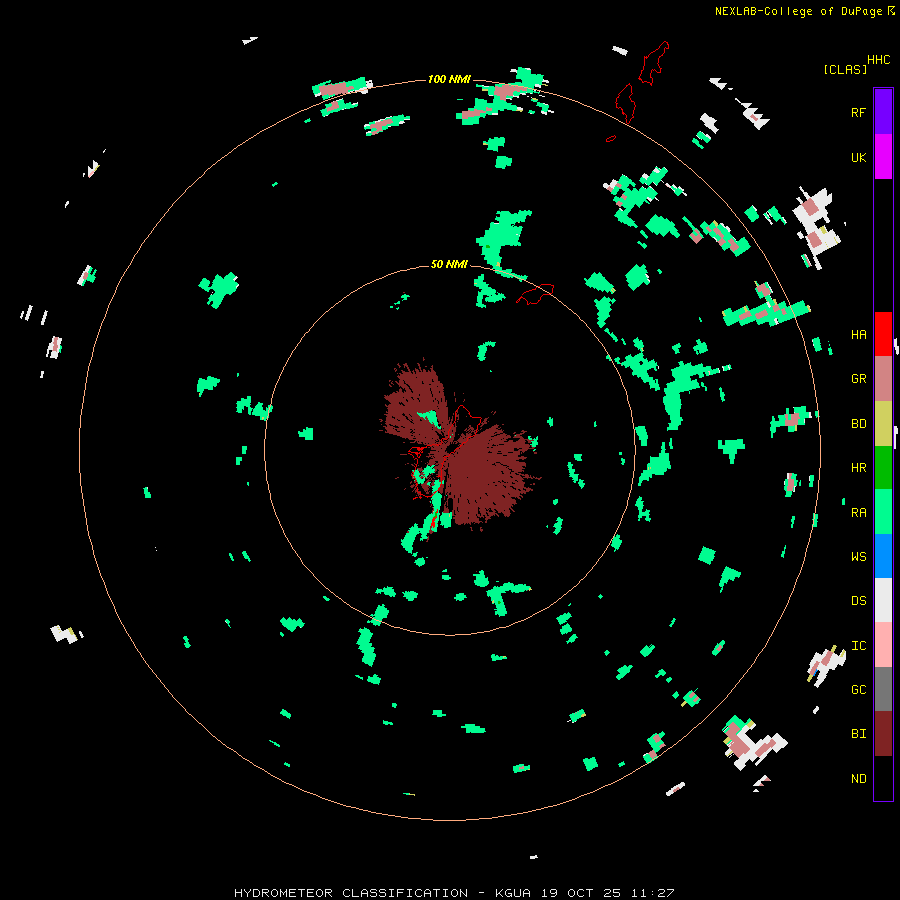900x900 pixels.
Task: Click the 'ND' legend label
Action: click(x=858, y=779)
